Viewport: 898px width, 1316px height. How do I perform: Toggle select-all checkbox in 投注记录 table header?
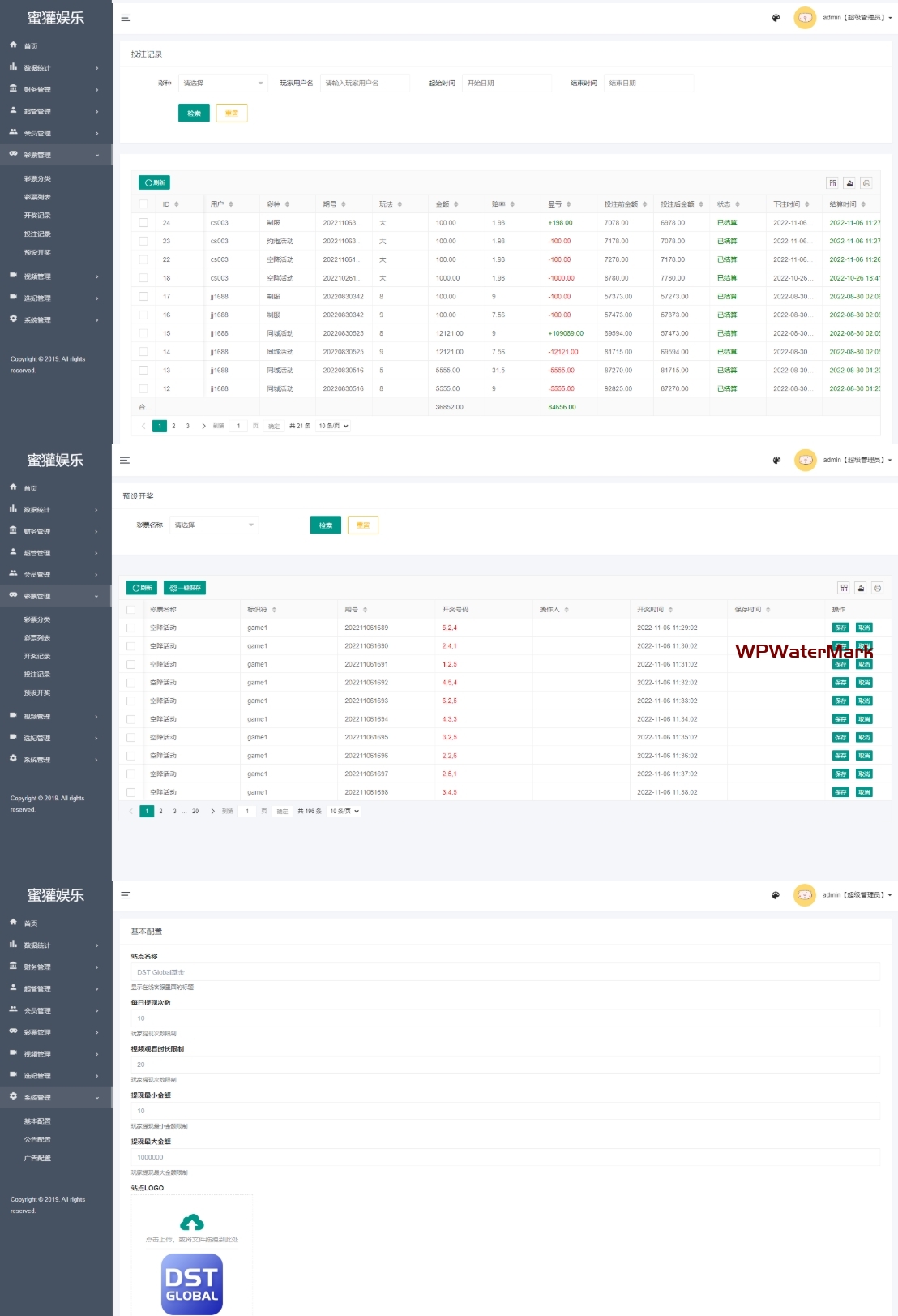(143, 204)
